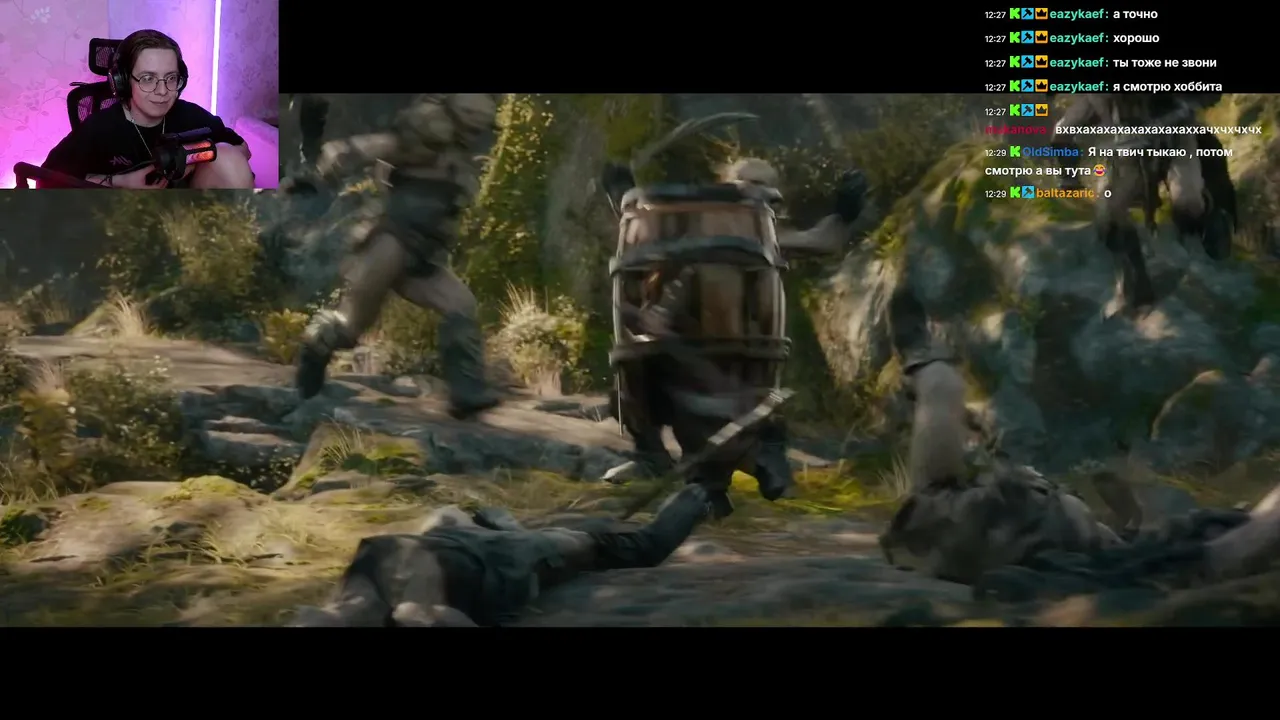
Task: Click the green K badge beside OldSimba
Action: point(1015,152)
